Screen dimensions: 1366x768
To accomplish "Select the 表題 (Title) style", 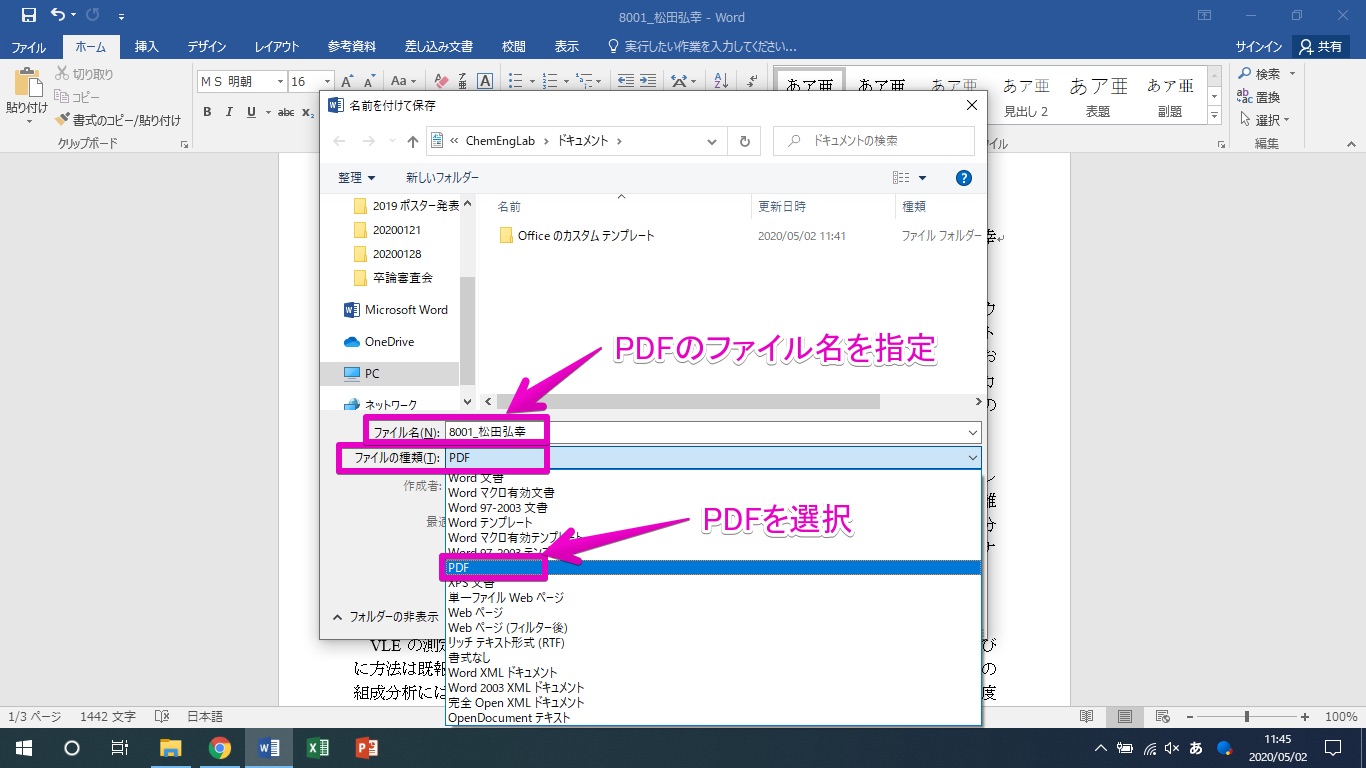I will point(1098,98).
